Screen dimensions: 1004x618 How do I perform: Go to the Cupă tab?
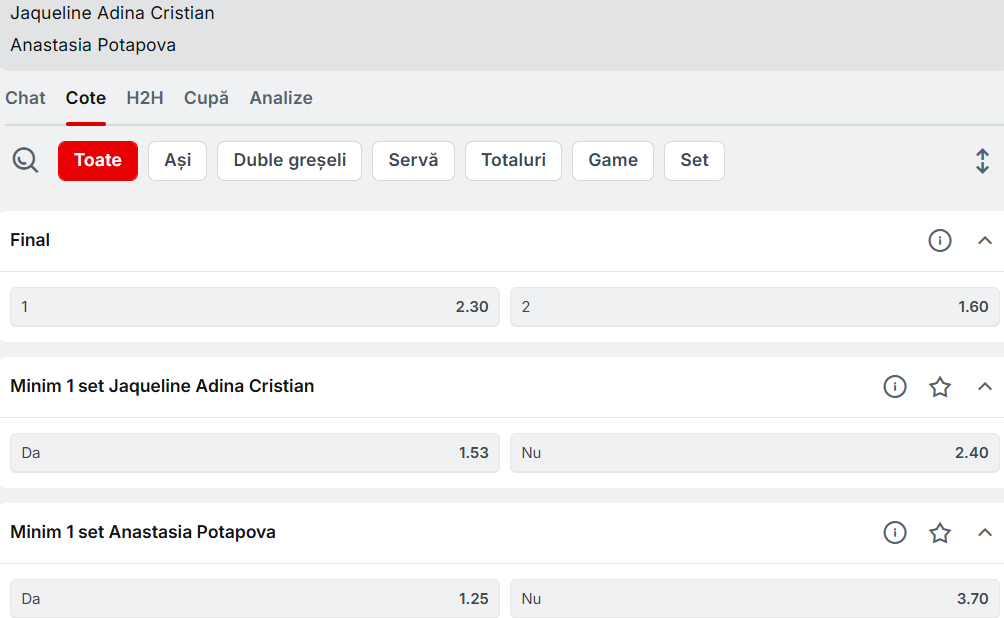[206, 98]
